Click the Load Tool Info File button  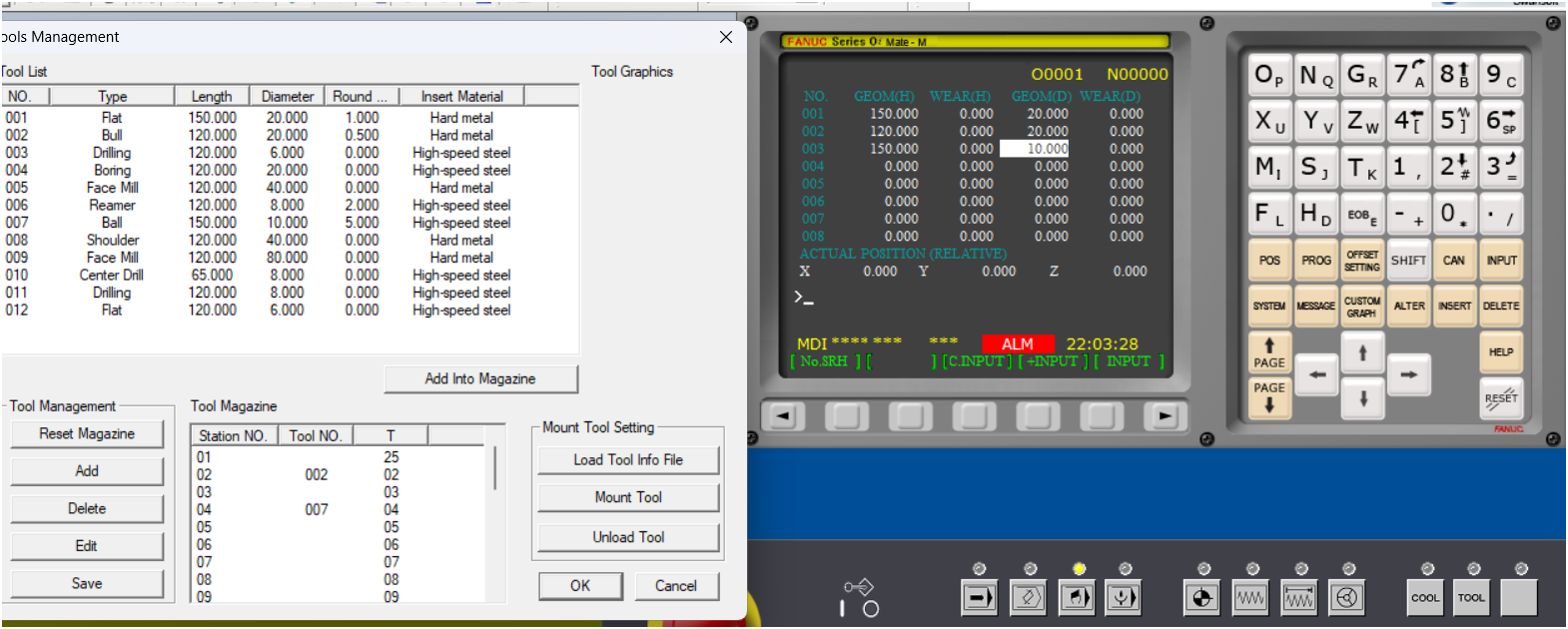628,460
